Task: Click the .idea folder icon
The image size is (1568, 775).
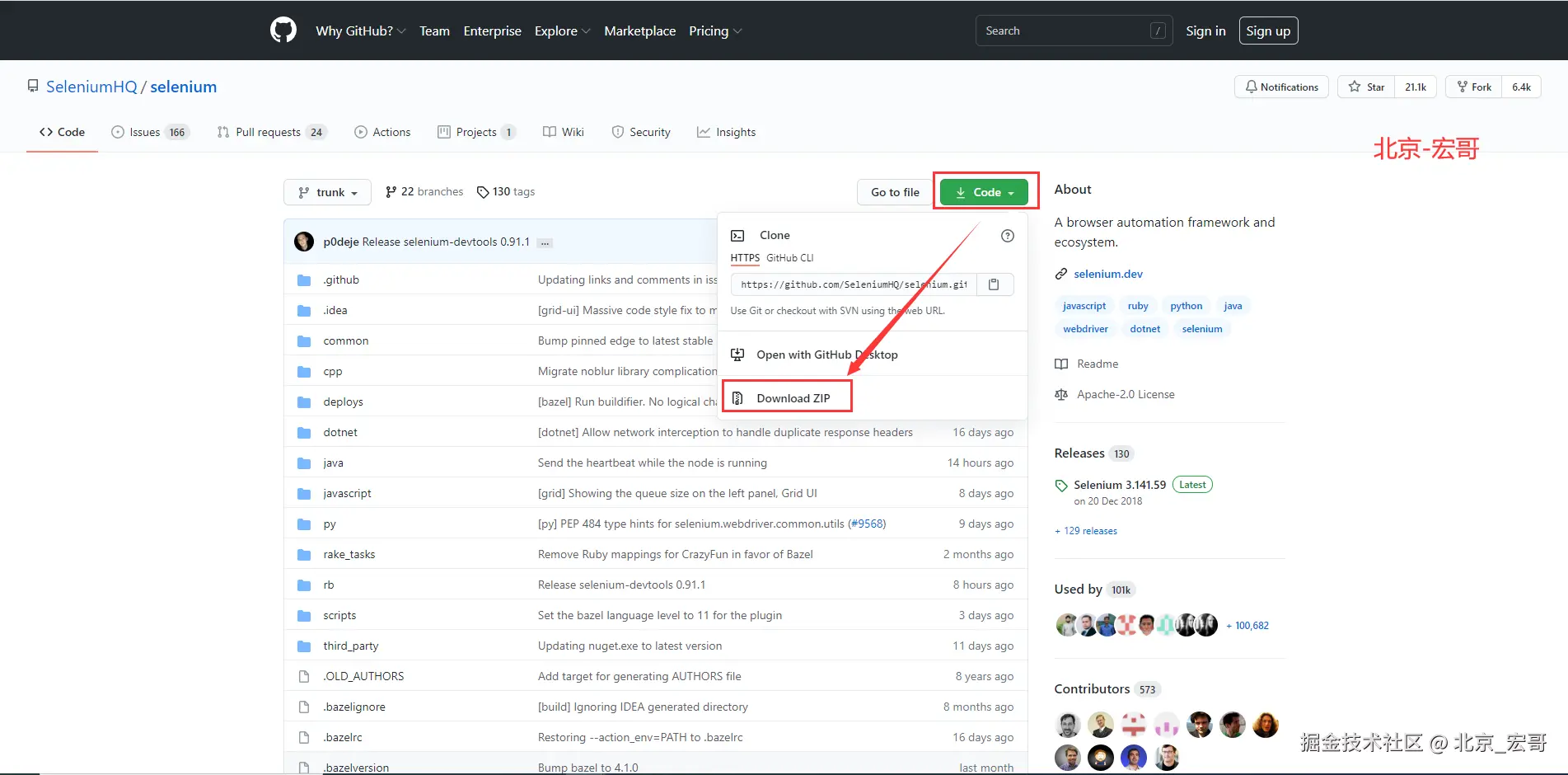Action: click(x=304, y=311)
